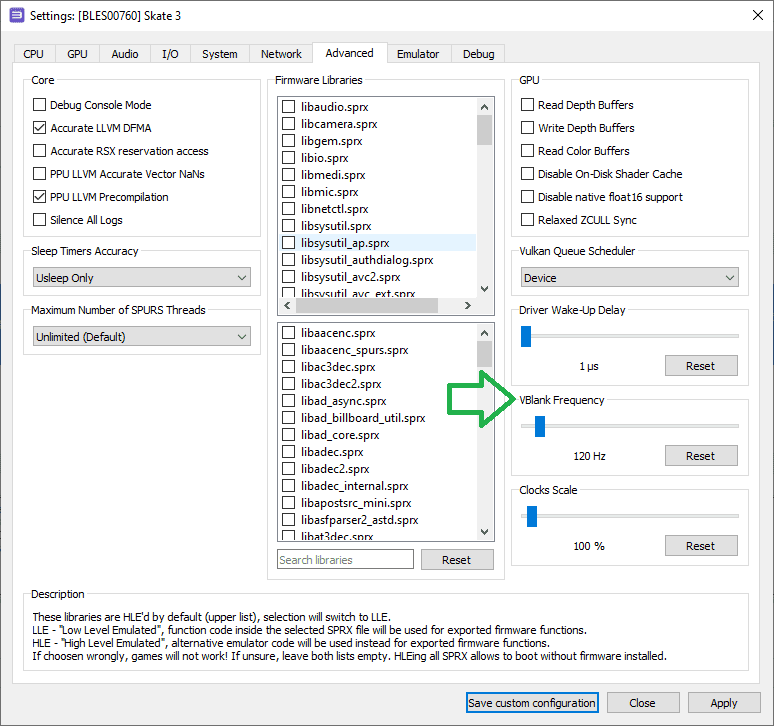The image size is (774, 726).
Task: Tick libadec.sprx
Action: pyautogui.click(x=288, y=452)
